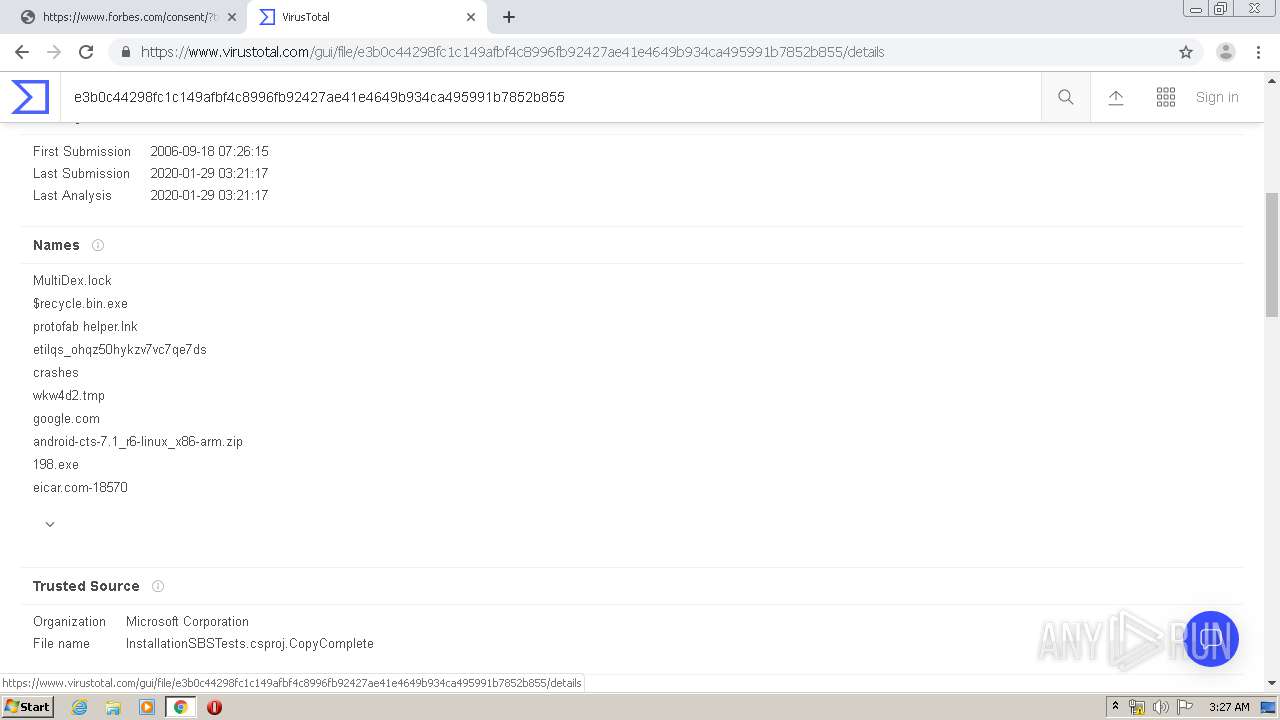Viewport: 1280px width, 720px height.
Task: Click the action center flag icon
Action: (x=1185, y=707)
